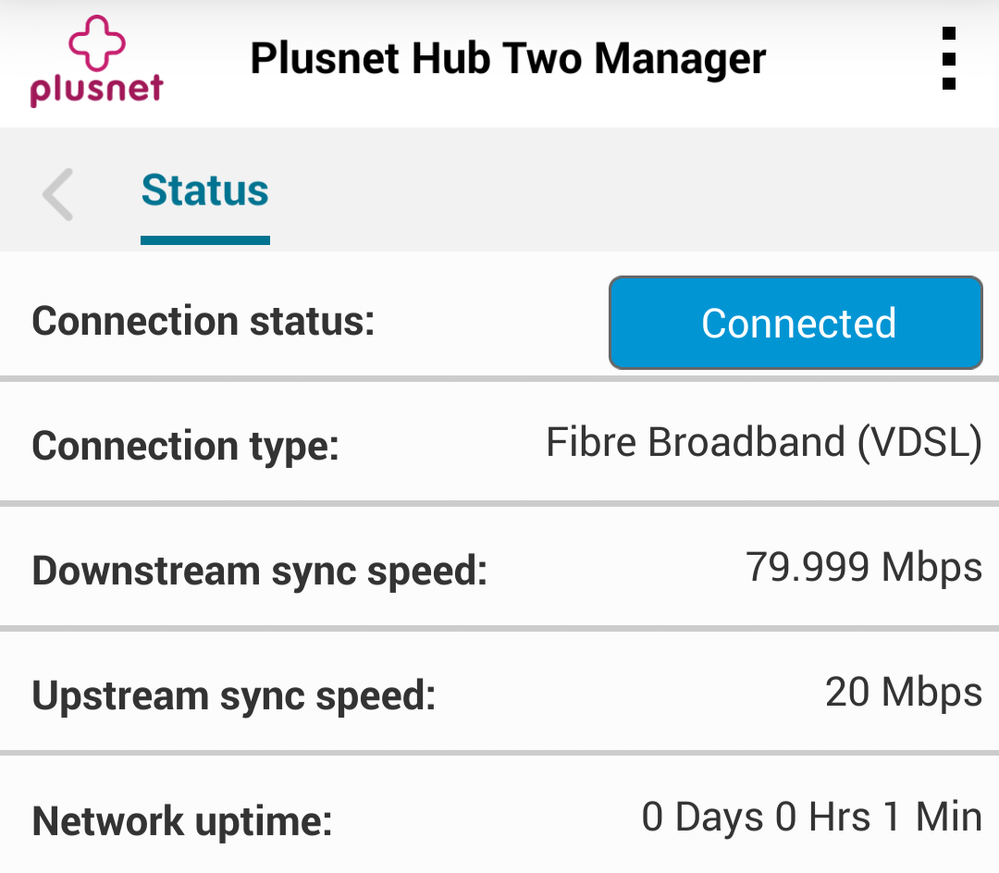Tap the 'Upstream sync speed:' label
The width and height of the screenshot is (999, 873).
point(234,696)
